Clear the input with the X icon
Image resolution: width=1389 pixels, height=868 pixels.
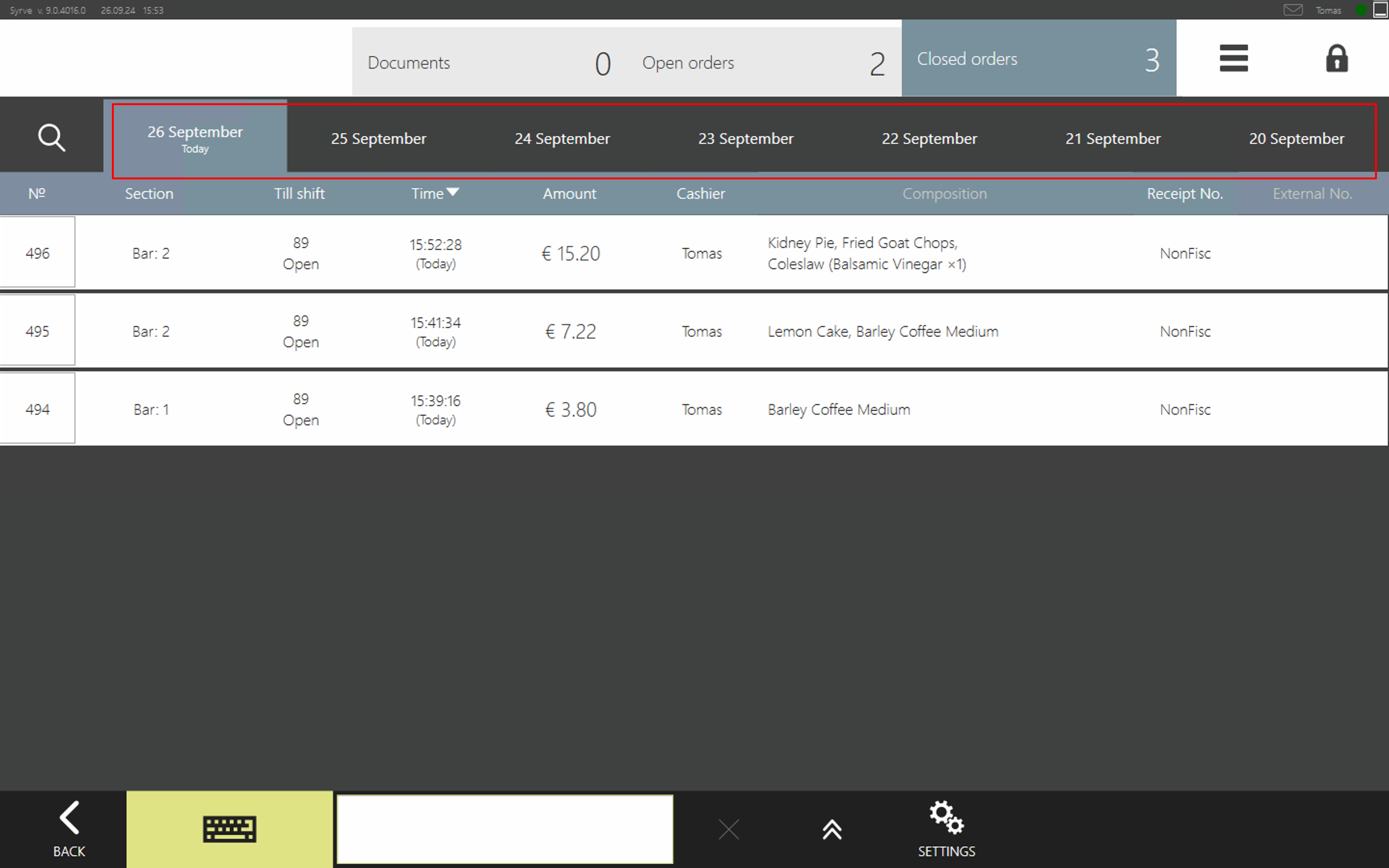pyautogui.click(x=728, y=829)
